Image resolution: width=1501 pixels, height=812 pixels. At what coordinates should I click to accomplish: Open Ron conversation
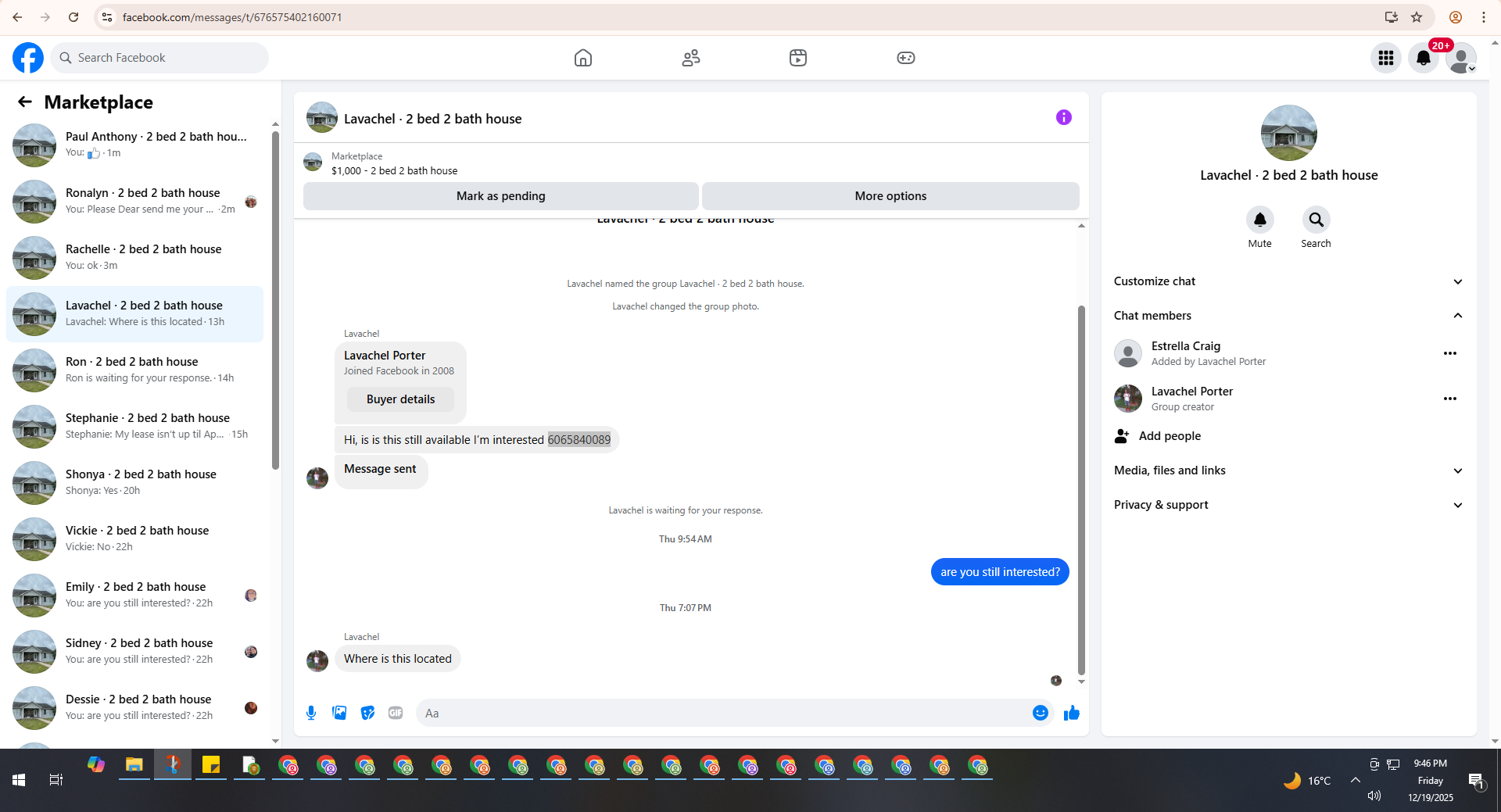[x=135, y=370]
